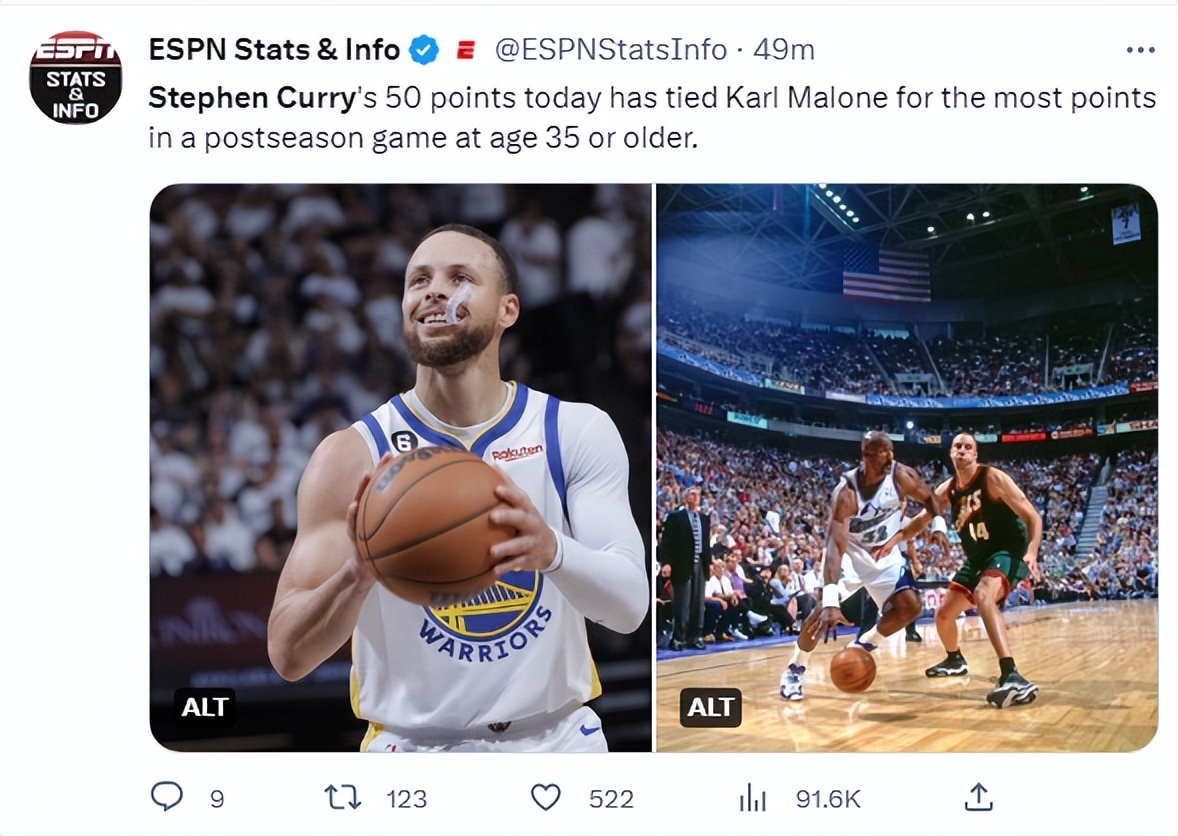Click the 91.6K views count
1178x836 pixels.
(x=828, y=799)
